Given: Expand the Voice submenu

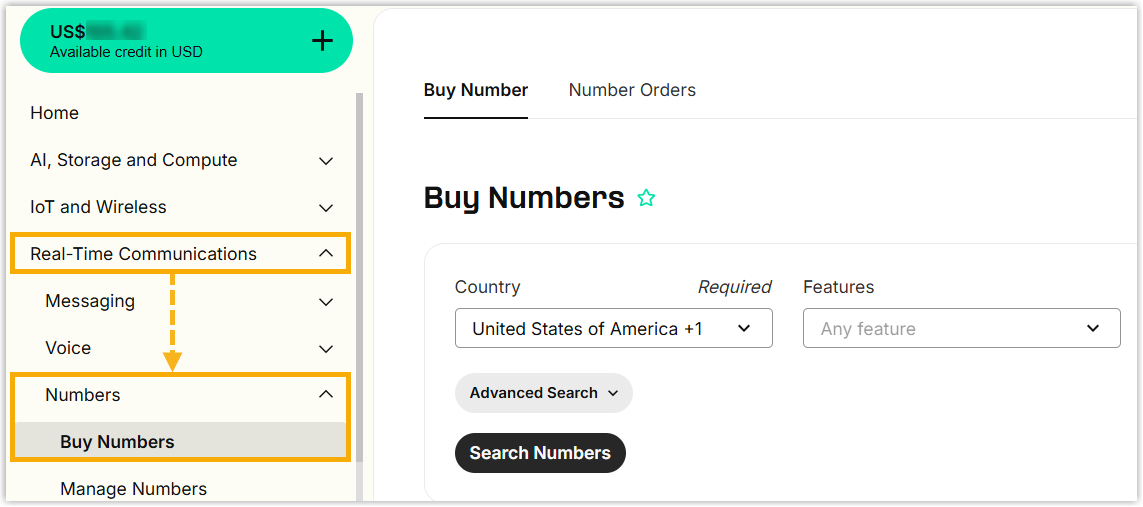Looking at the screenshot, I should click(x=326, y=348).
